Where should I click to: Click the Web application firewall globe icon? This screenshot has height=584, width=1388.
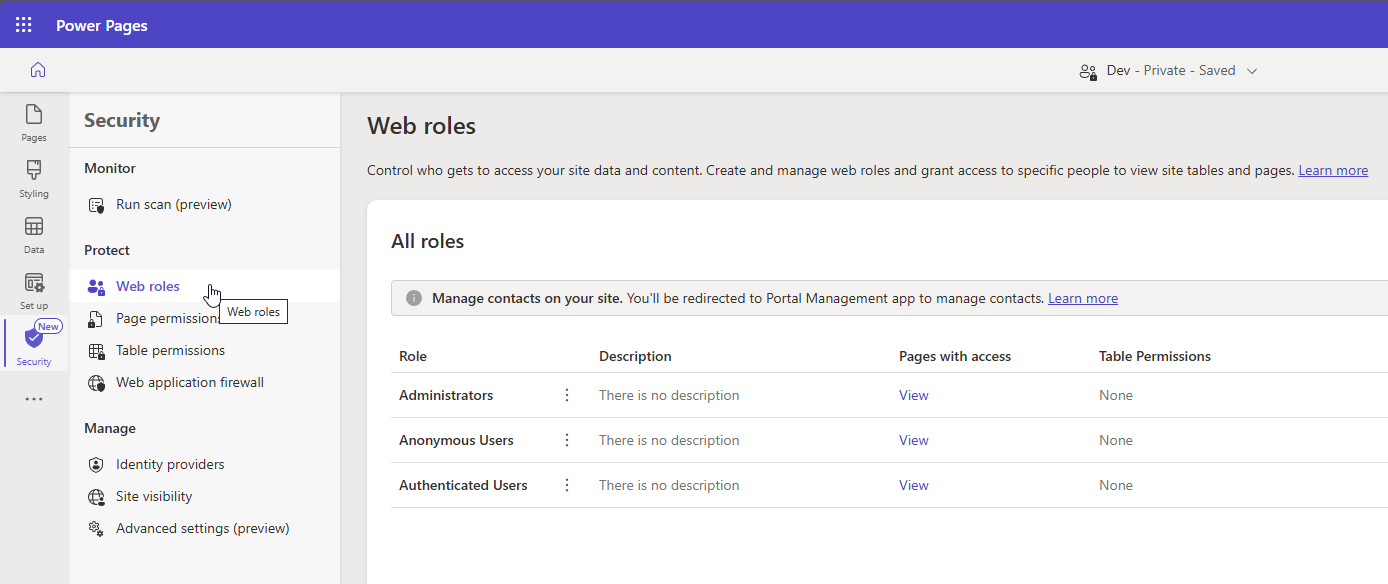click(x=96, y=383)
